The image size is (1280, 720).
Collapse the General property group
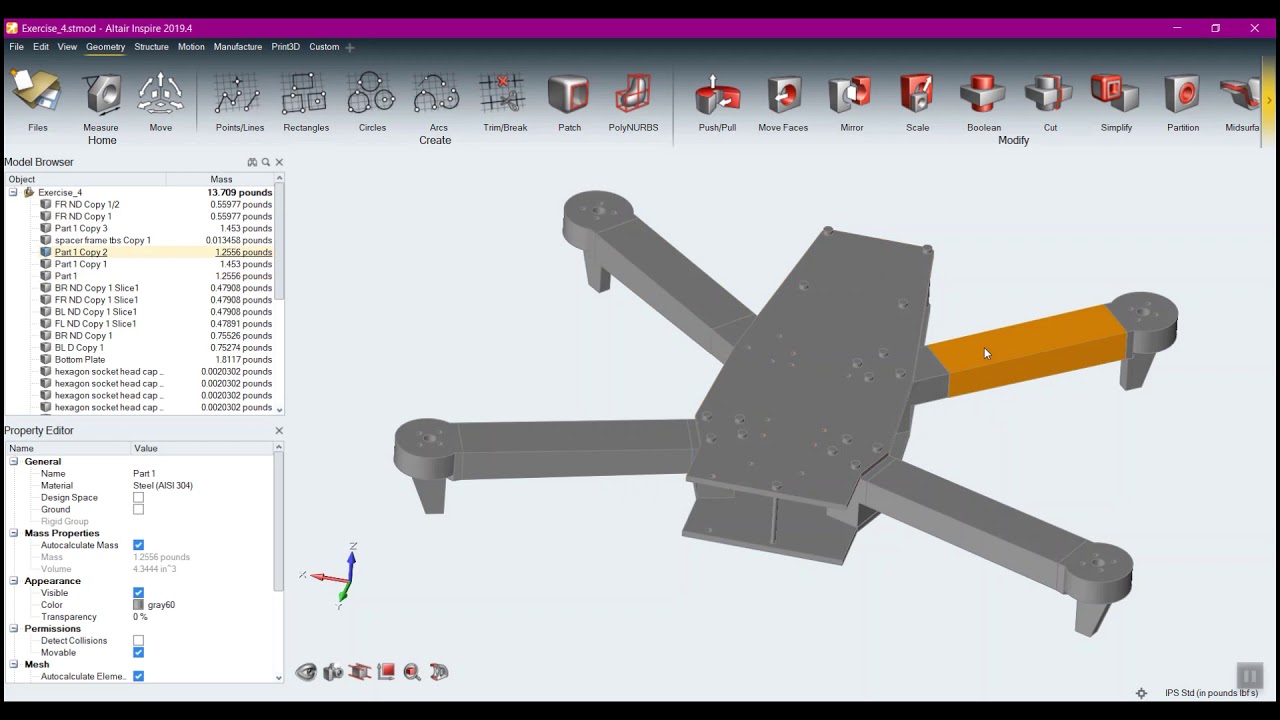[14, 461]
